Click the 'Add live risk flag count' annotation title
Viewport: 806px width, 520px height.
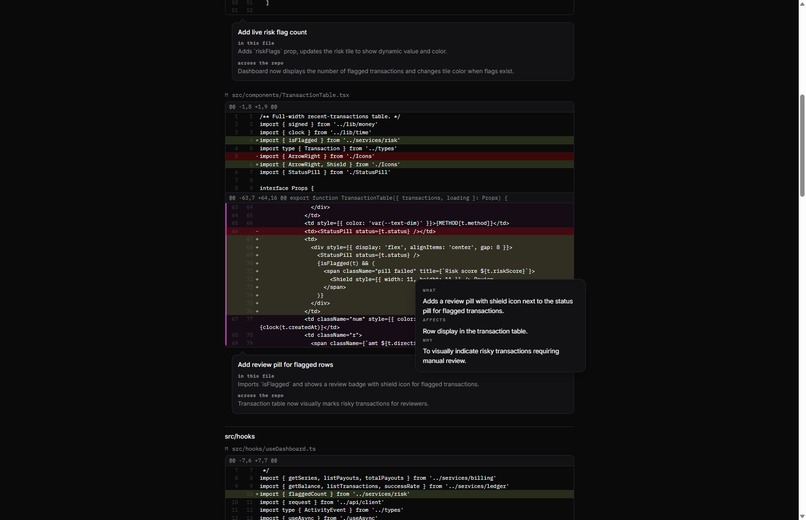click(x=272, y=32)
